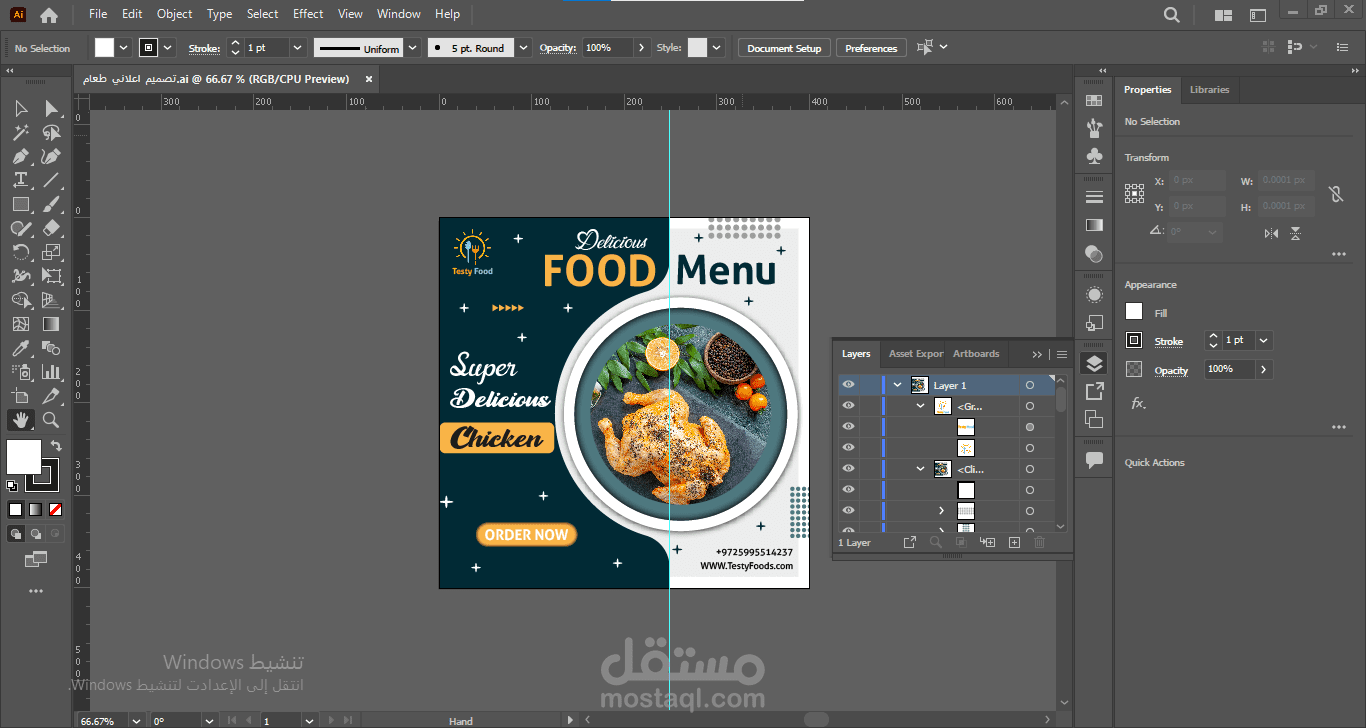Select the Eraser tool
Image resolution: width=1366 pixels, height=728 pixels.
point(51,228)
